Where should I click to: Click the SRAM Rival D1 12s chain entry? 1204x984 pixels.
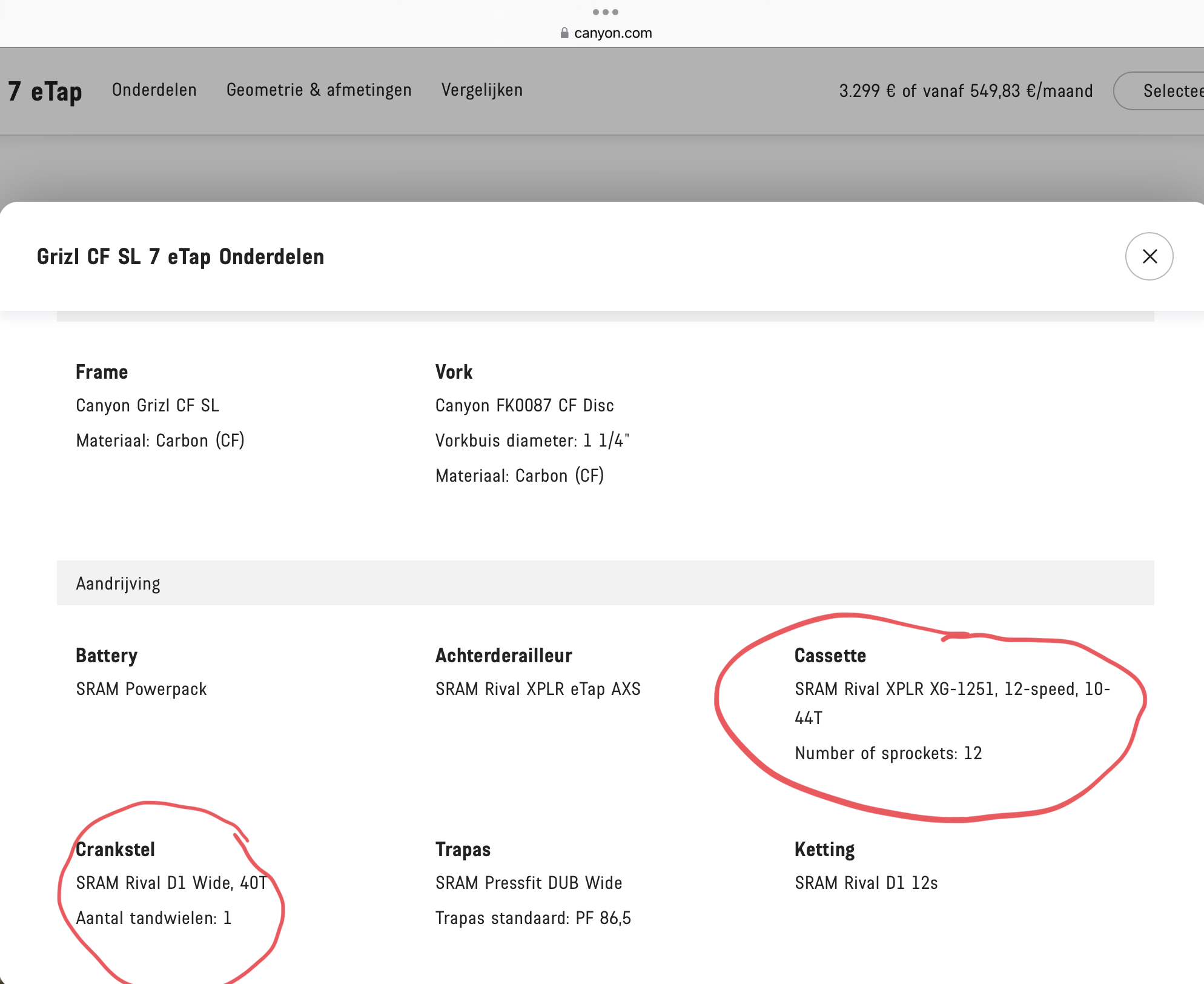click(x=866, y=883)
